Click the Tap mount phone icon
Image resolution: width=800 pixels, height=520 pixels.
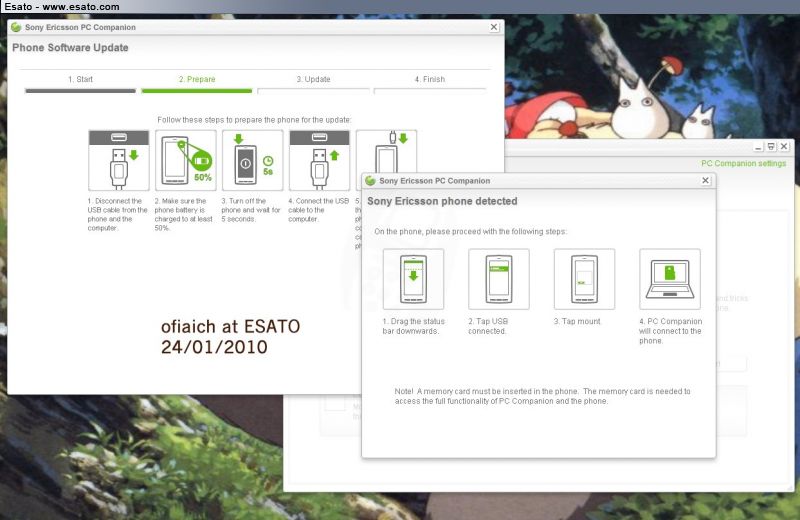(584, 279)
